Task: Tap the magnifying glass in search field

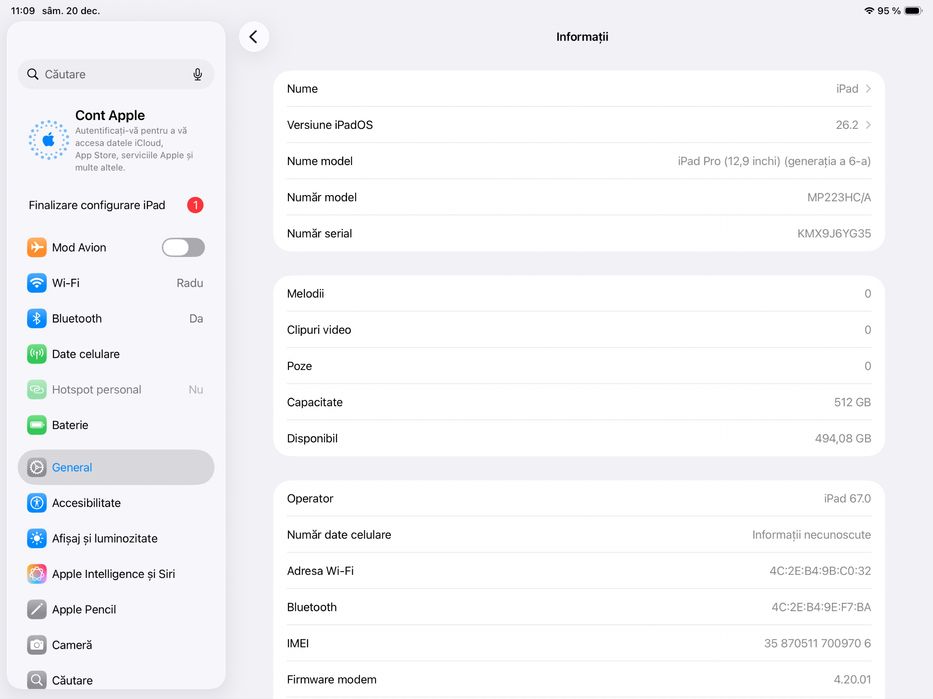Action: click(33, 74)
